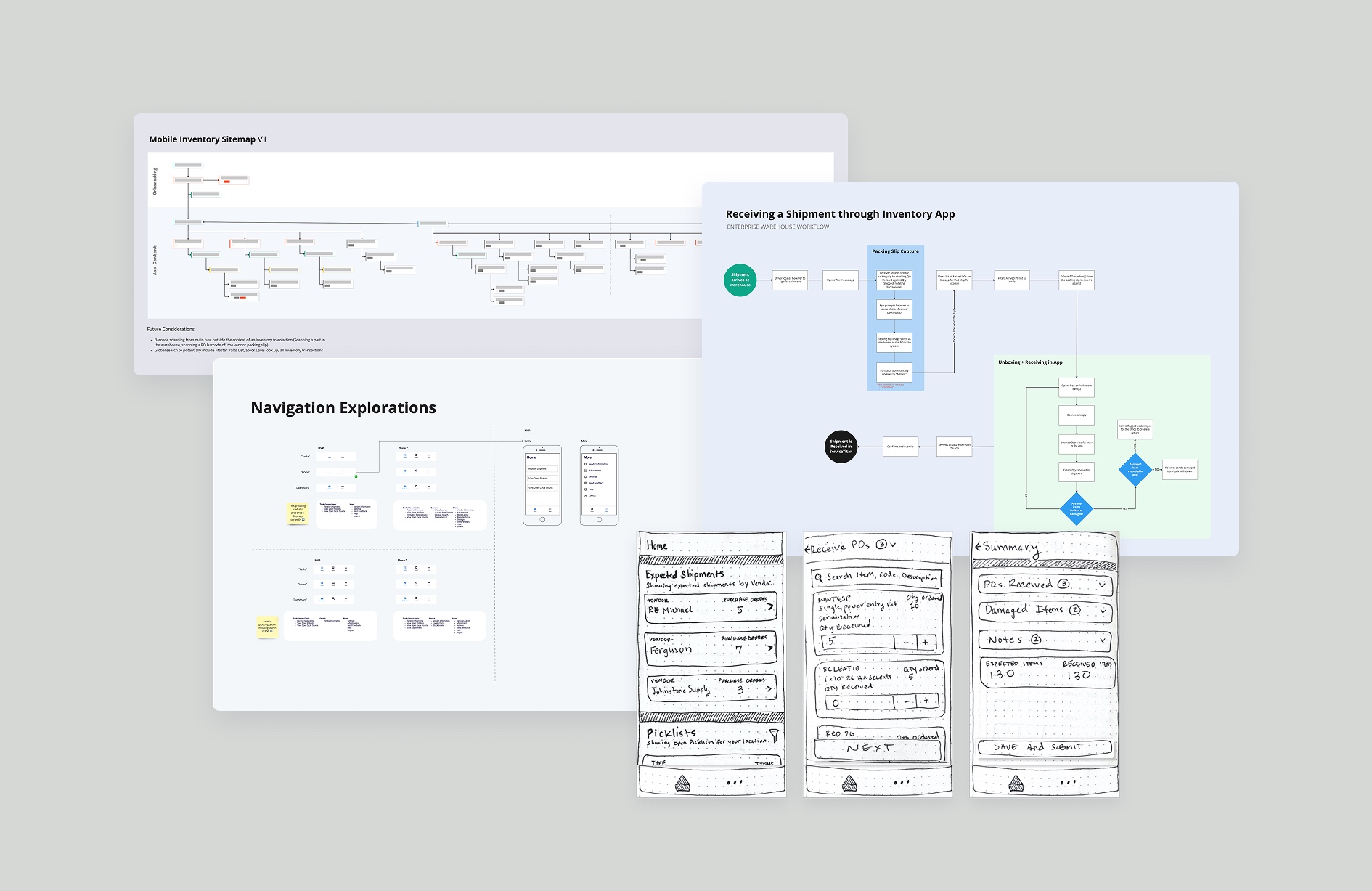Image resolution: width=1372 pixels, height=891 pixels.
Task: Click the NEXT button in Receive POs sketch
Action: 878,749
